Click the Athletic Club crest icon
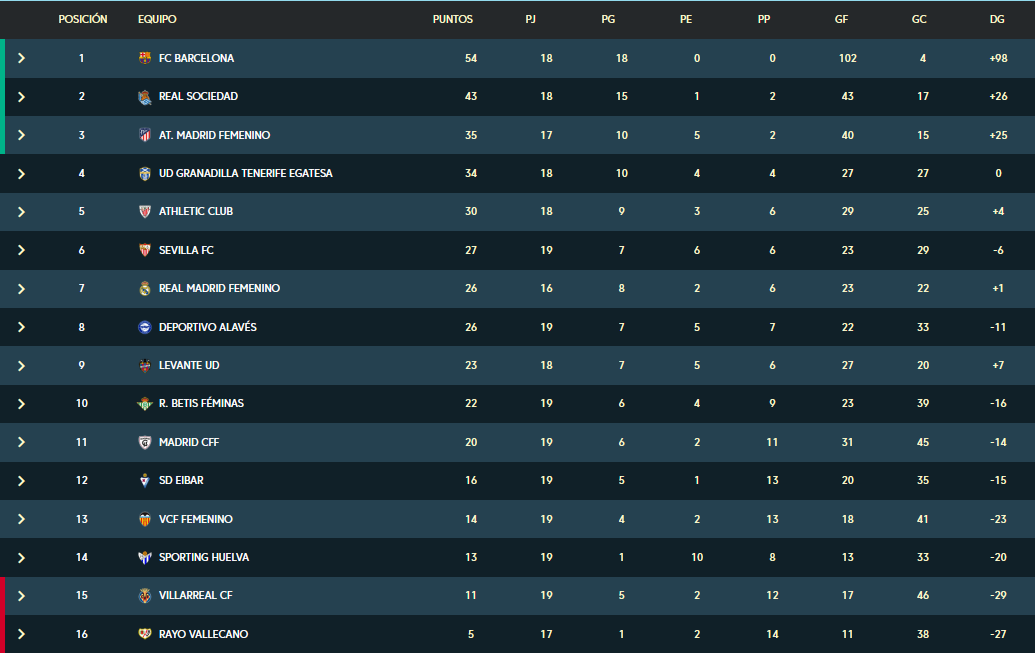This screenshot has width=1035, height=653. click(x=145, y=212)
